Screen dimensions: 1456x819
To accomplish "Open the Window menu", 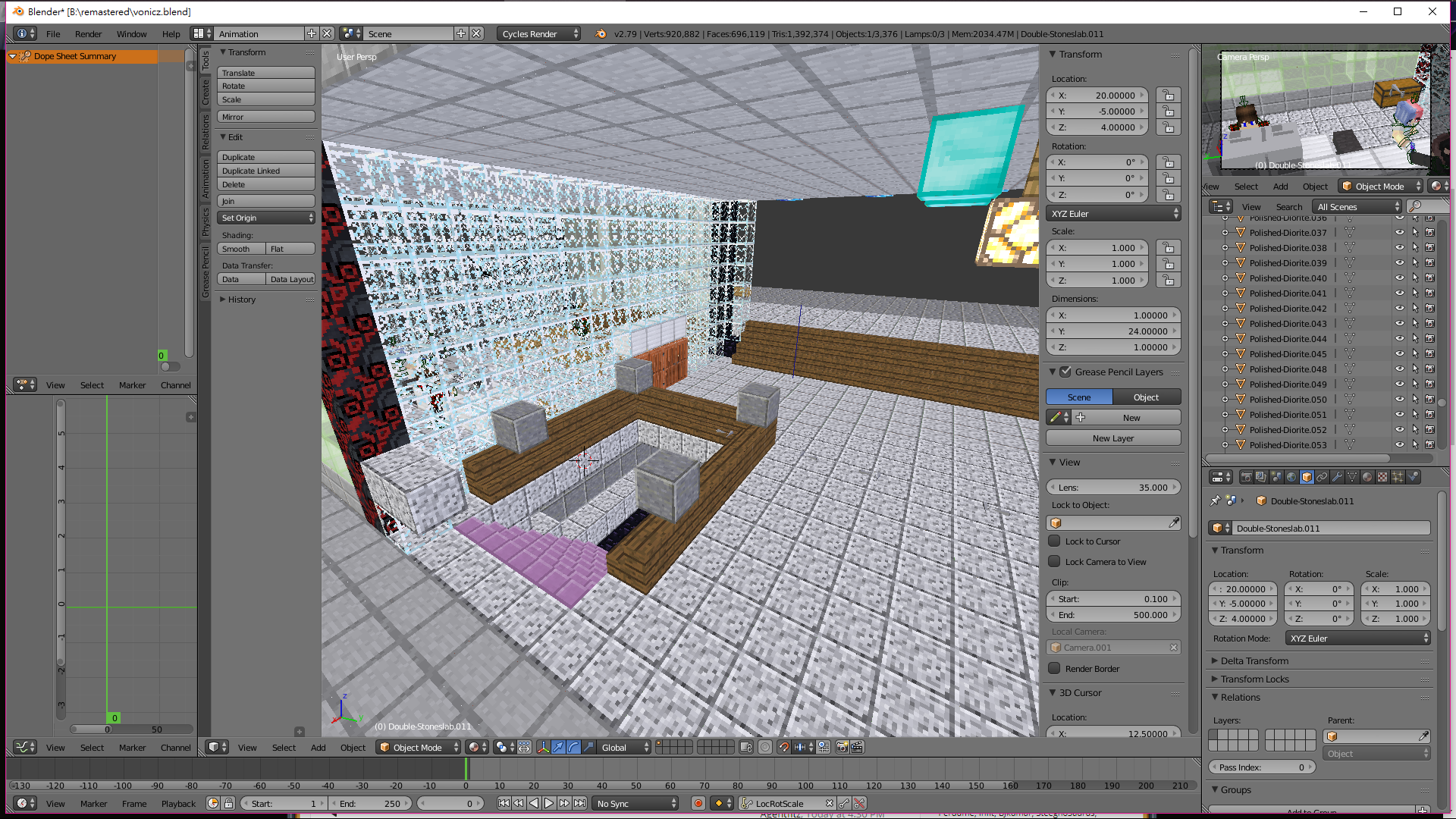I will 131,33.
